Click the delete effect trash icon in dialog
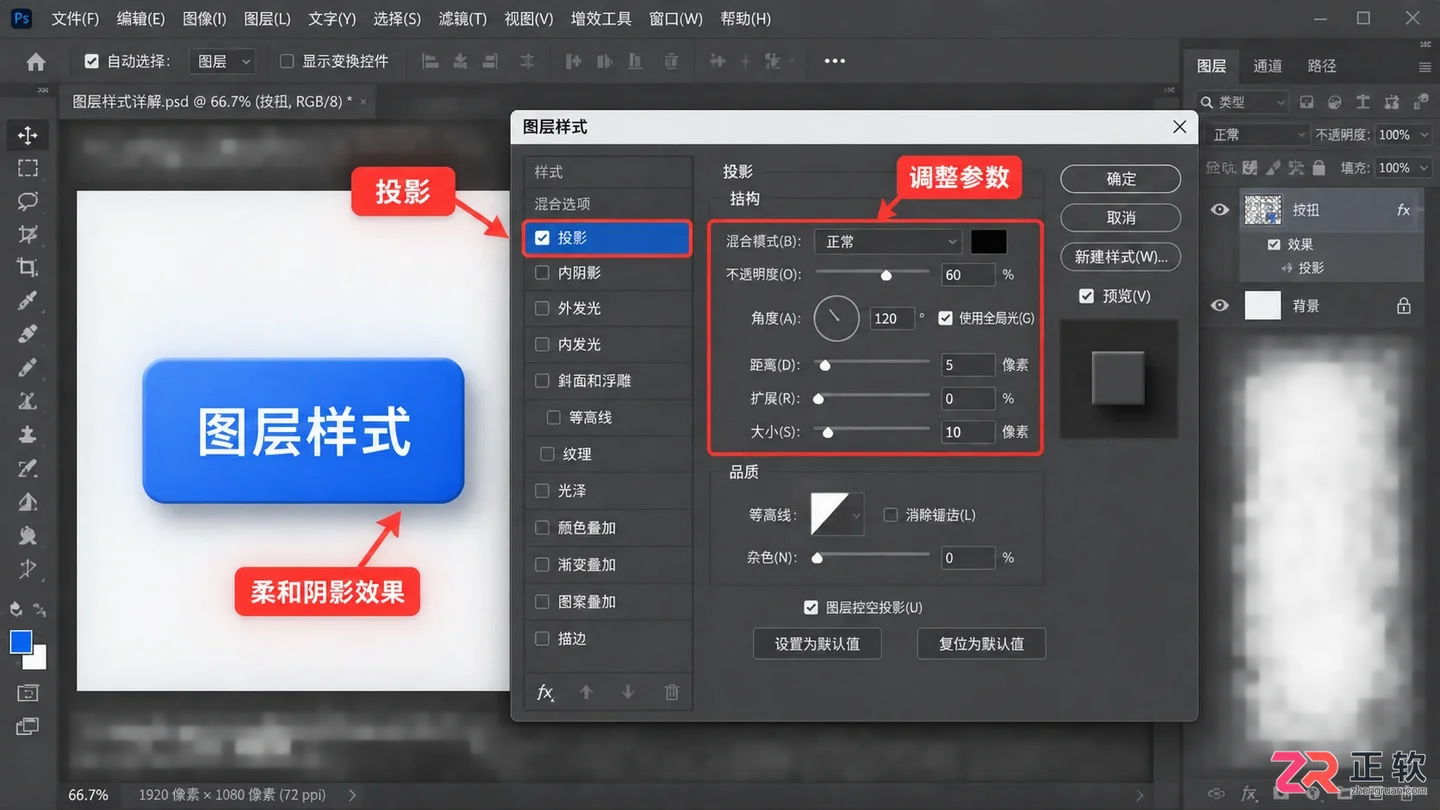The width and height of the screenshot is (1440, 810). tap(672, 692)
